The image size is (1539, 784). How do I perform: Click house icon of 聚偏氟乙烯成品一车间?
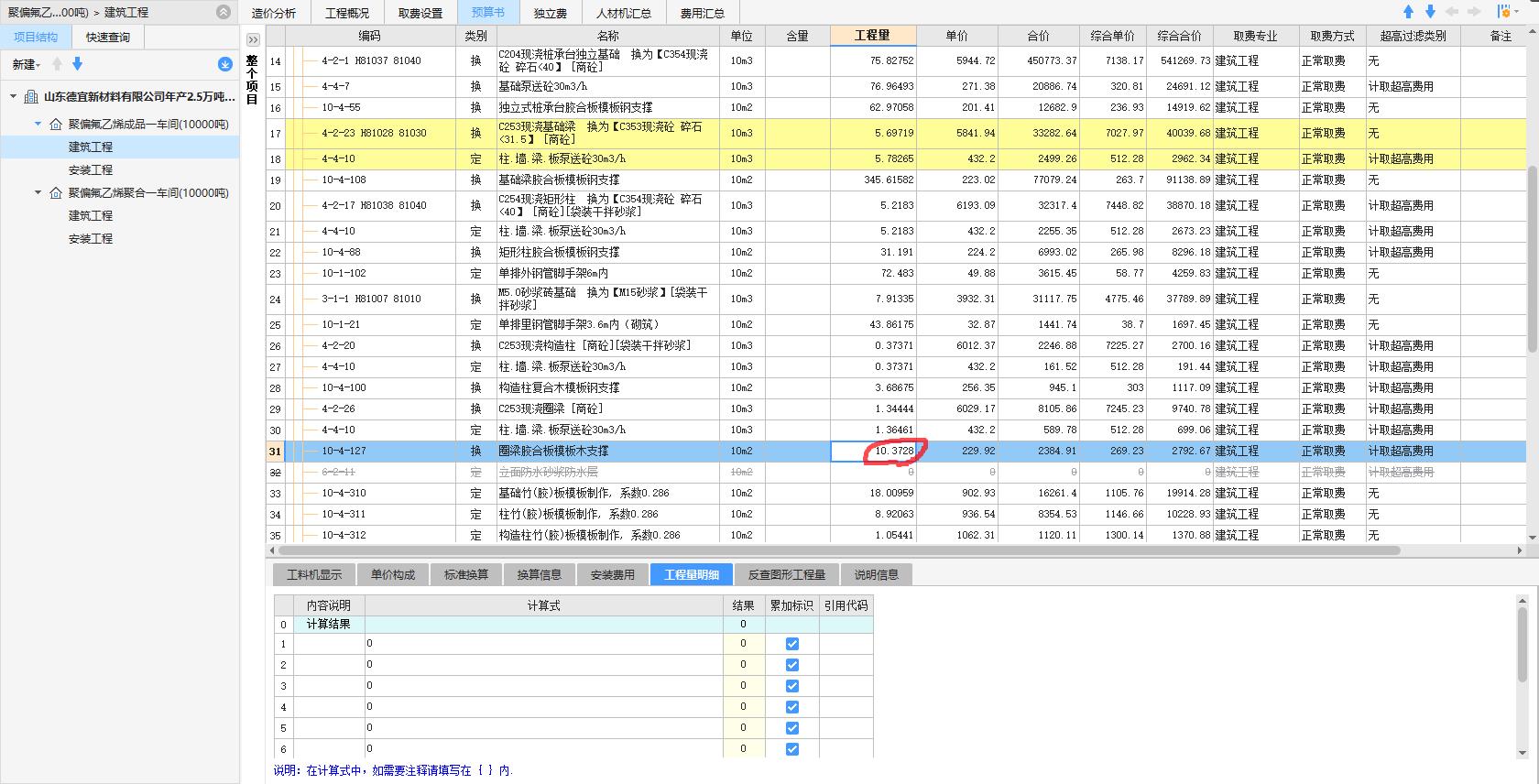click(x=56, y=124)
